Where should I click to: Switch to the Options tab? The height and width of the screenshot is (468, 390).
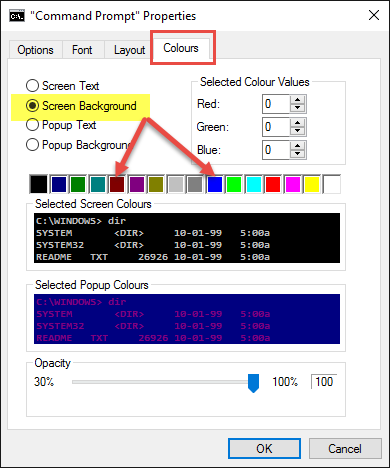35,50
